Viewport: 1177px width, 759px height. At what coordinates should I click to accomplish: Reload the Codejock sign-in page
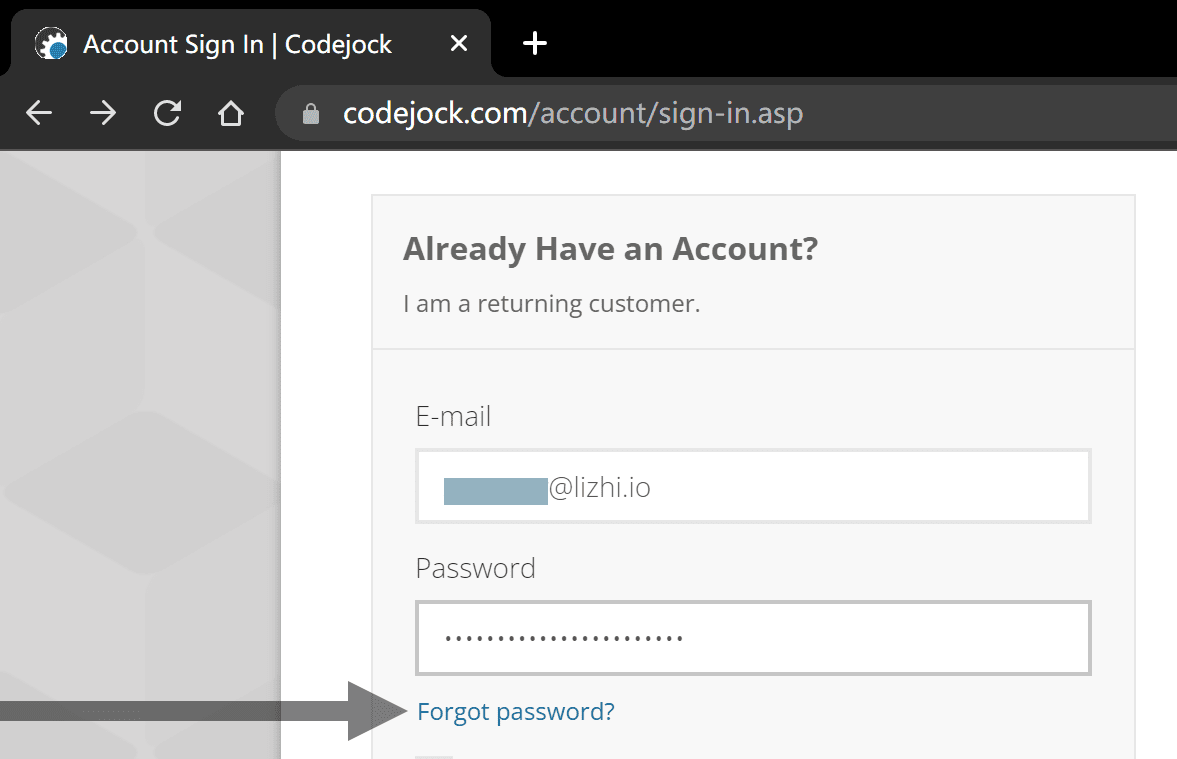(167, 113)
